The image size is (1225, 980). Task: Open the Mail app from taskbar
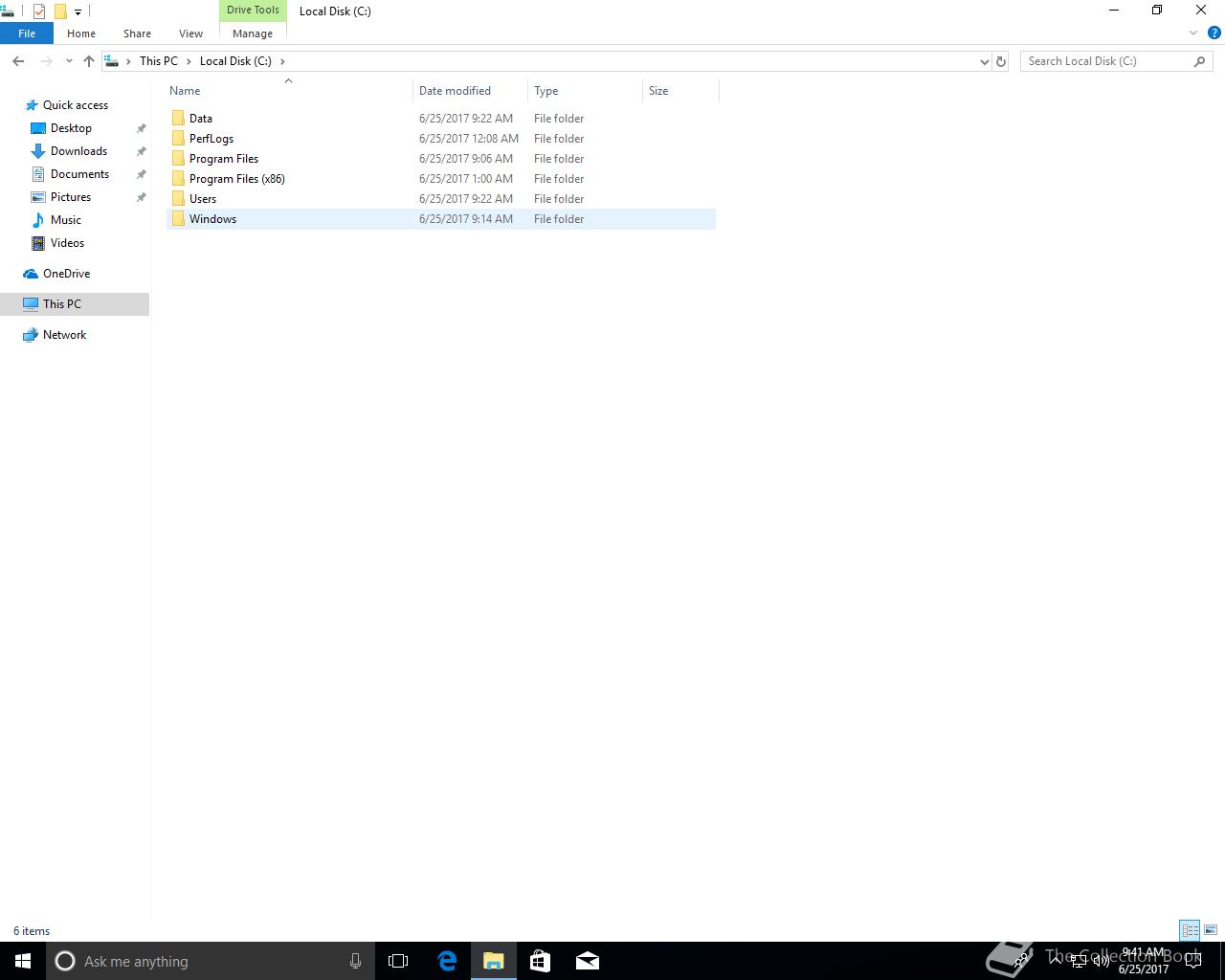[588, 961]
